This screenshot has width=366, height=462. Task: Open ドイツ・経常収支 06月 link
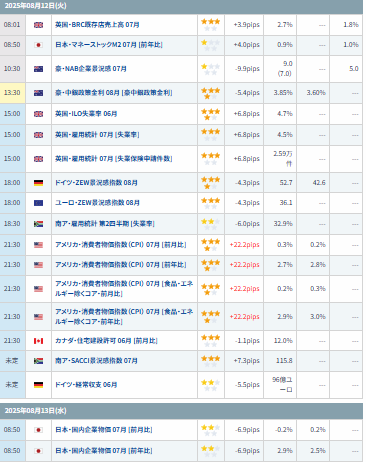(x=86, y=385)
